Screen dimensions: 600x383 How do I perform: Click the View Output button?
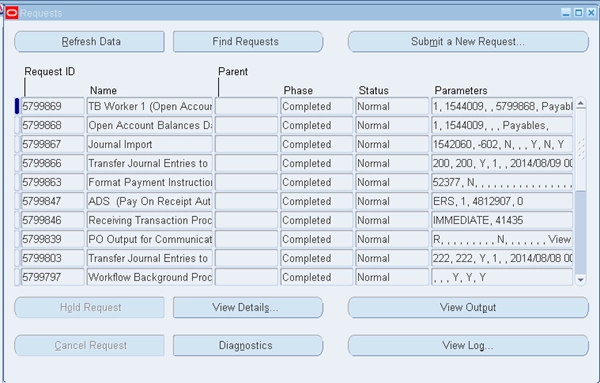468,307
